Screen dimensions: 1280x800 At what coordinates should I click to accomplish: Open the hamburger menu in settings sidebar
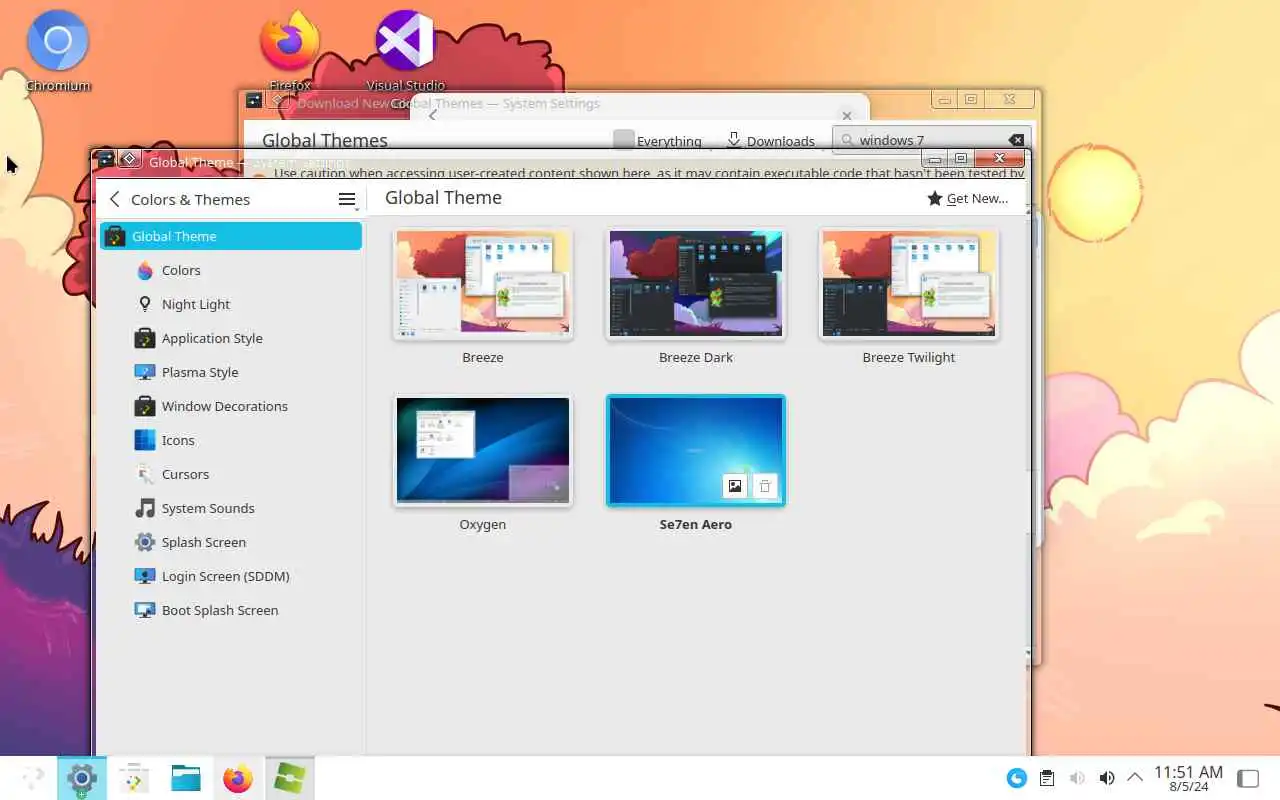[347, 199]
